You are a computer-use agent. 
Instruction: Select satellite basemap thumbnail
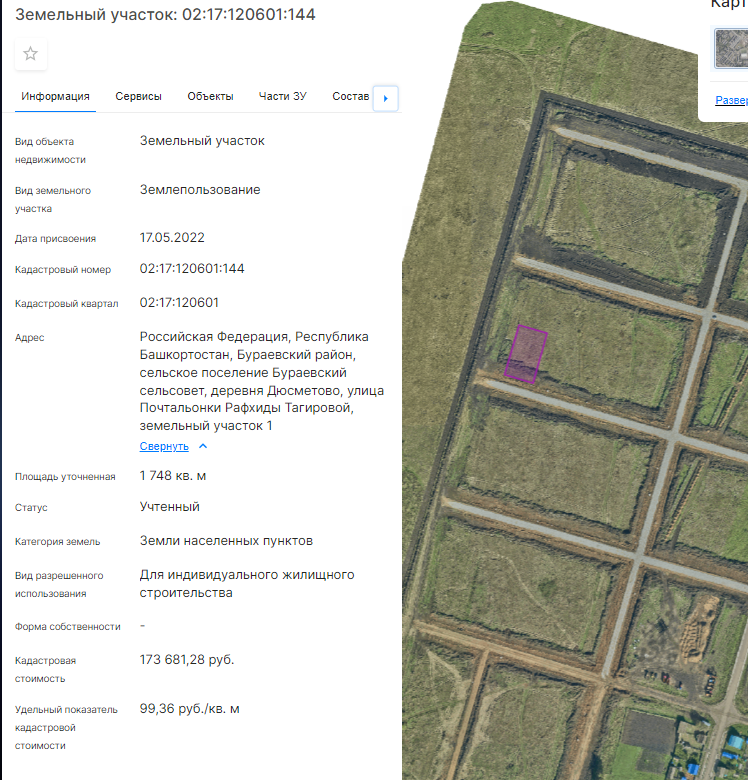[x=731, y=48]
